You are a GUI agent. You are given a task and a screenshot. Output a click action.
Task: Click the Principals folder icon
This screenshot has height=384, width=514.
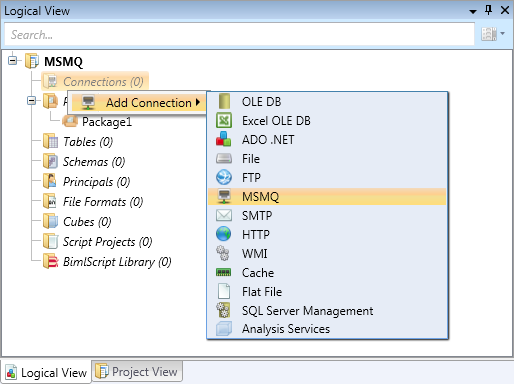[50, 181]
